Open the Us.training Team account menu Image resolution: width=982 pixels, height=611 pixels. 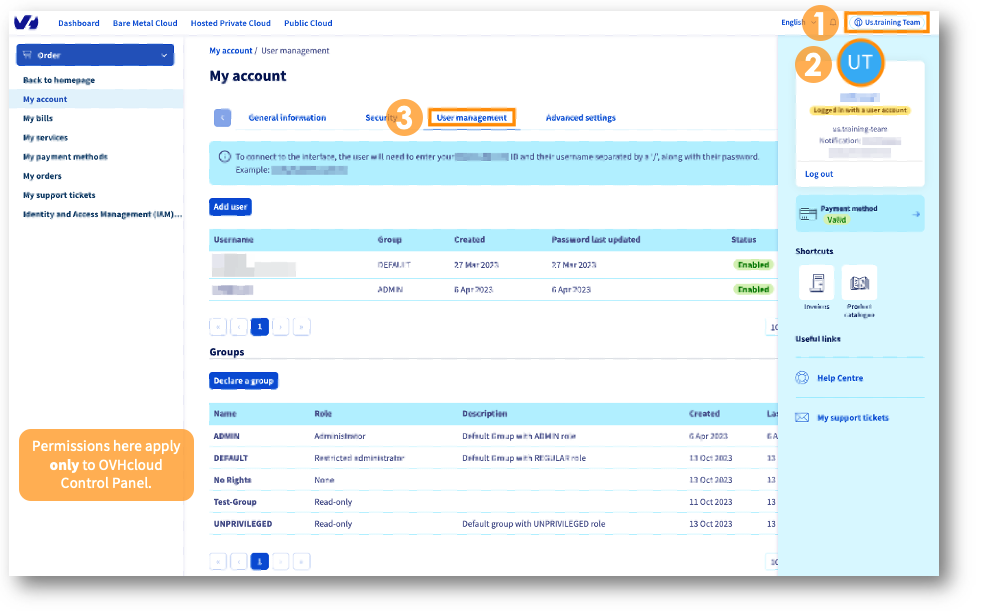[x=887, y=23]
